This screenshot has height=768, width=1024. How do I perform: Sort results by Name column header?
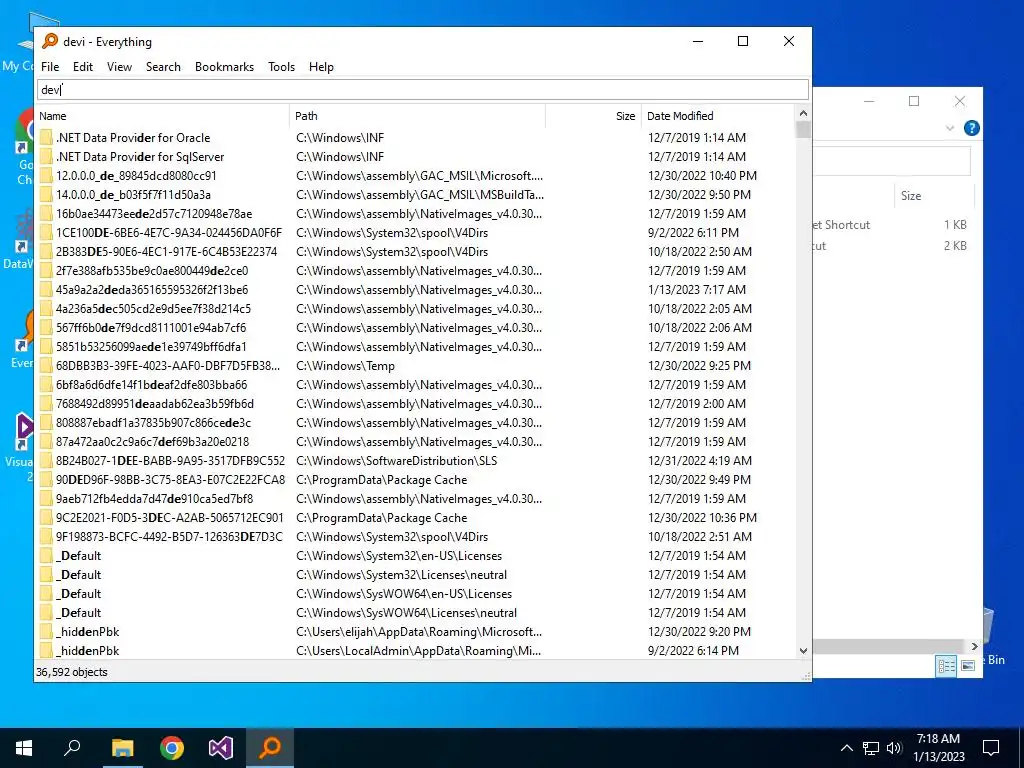coord(162,116)
